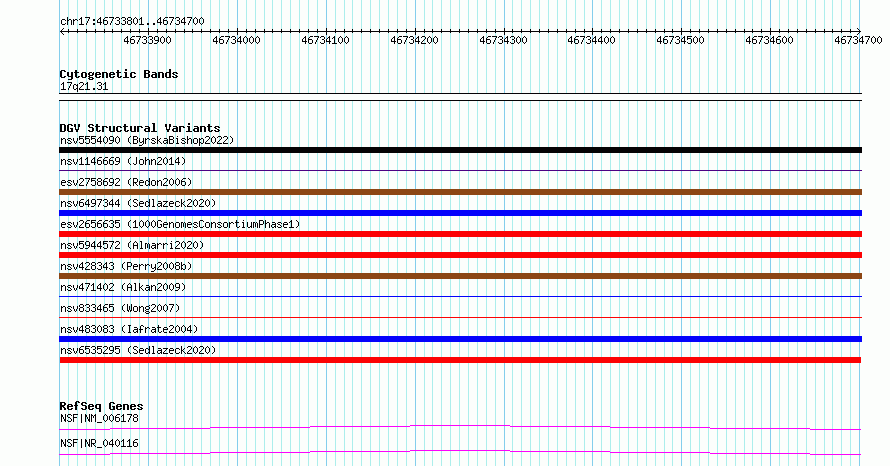This screenshot has width=890, height=466.
Task: Click ruler position 46734100
Action: (x=325, y=40)
